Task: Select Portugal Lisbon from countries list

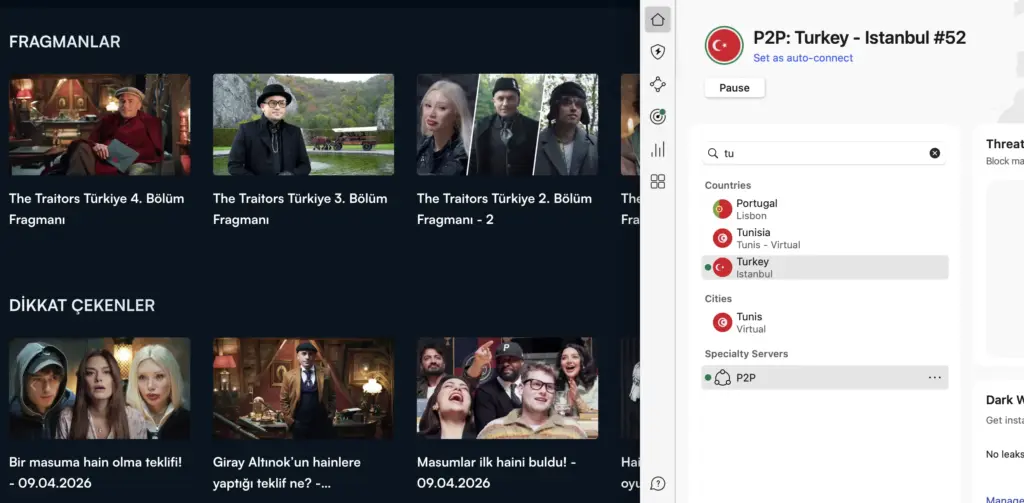Action: pyautogui.click(x=756, y=209)
